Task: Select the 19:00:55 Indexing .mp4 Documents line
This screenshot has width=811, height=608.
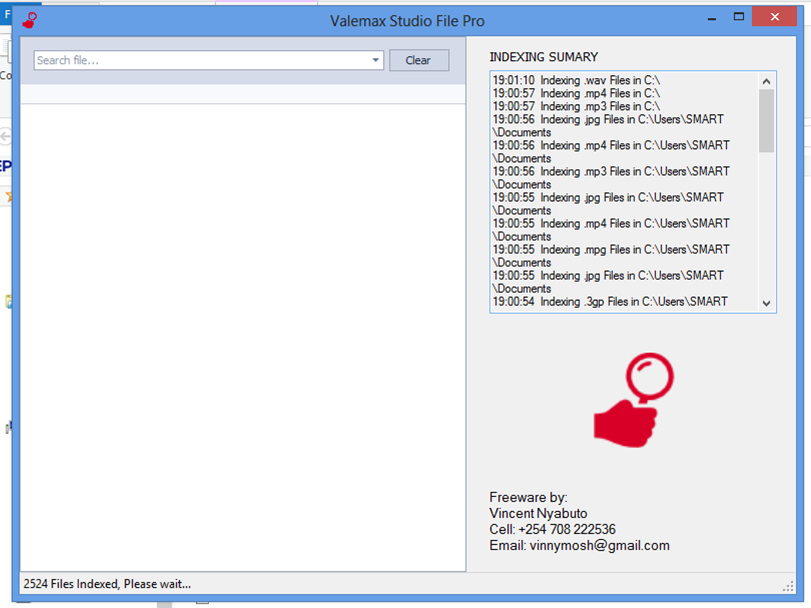Action: pyautogui.click(x=611, y=230)
